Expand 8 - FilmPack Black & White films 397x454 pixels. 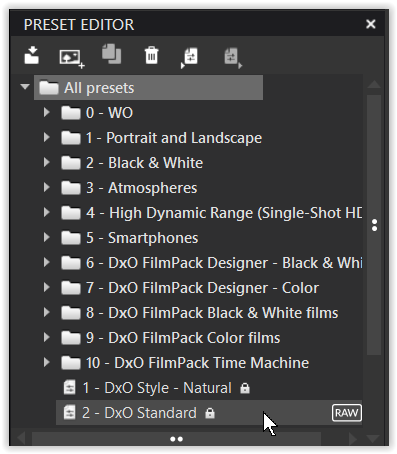[47, 312]
